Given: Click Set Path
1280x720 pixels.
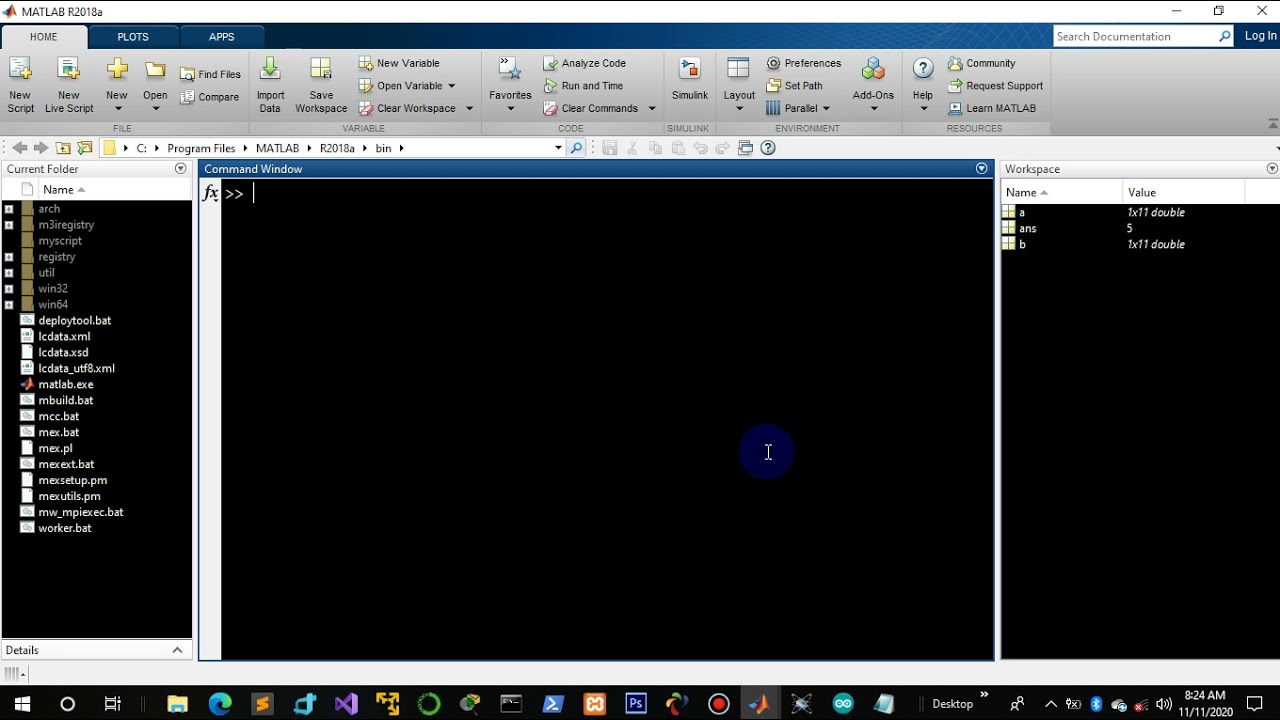Looking at the screenshot, I should (x=794, y=86).
